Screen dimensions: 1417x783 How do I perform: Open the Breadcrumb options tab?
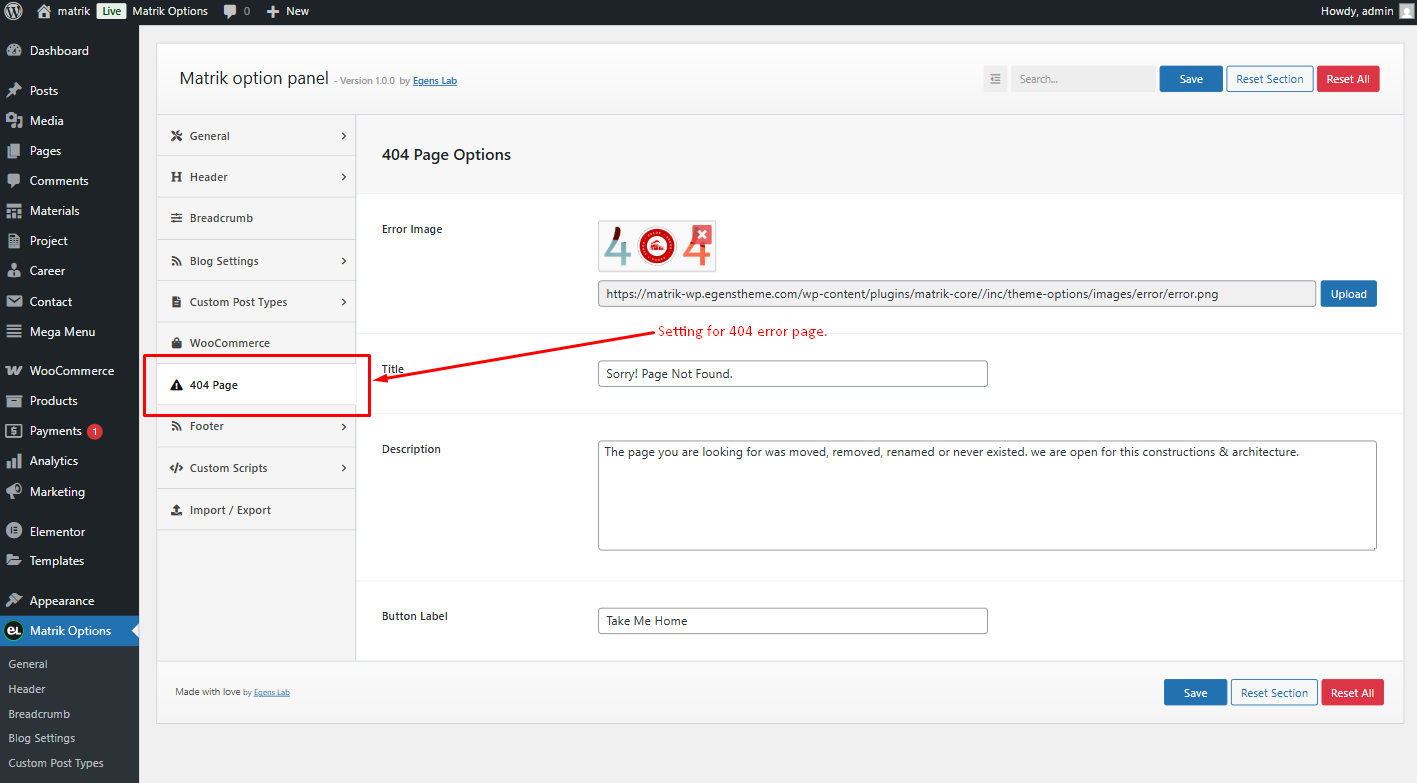coord(256,218)
